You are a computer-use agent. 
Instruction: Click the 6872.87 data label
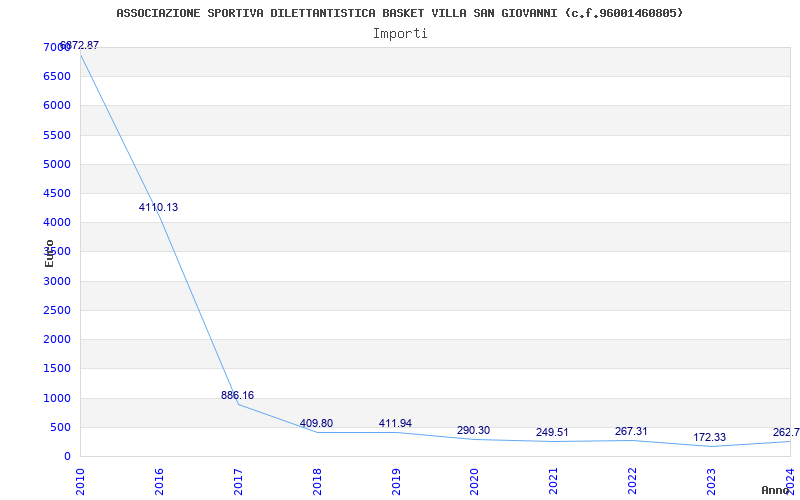80,45
